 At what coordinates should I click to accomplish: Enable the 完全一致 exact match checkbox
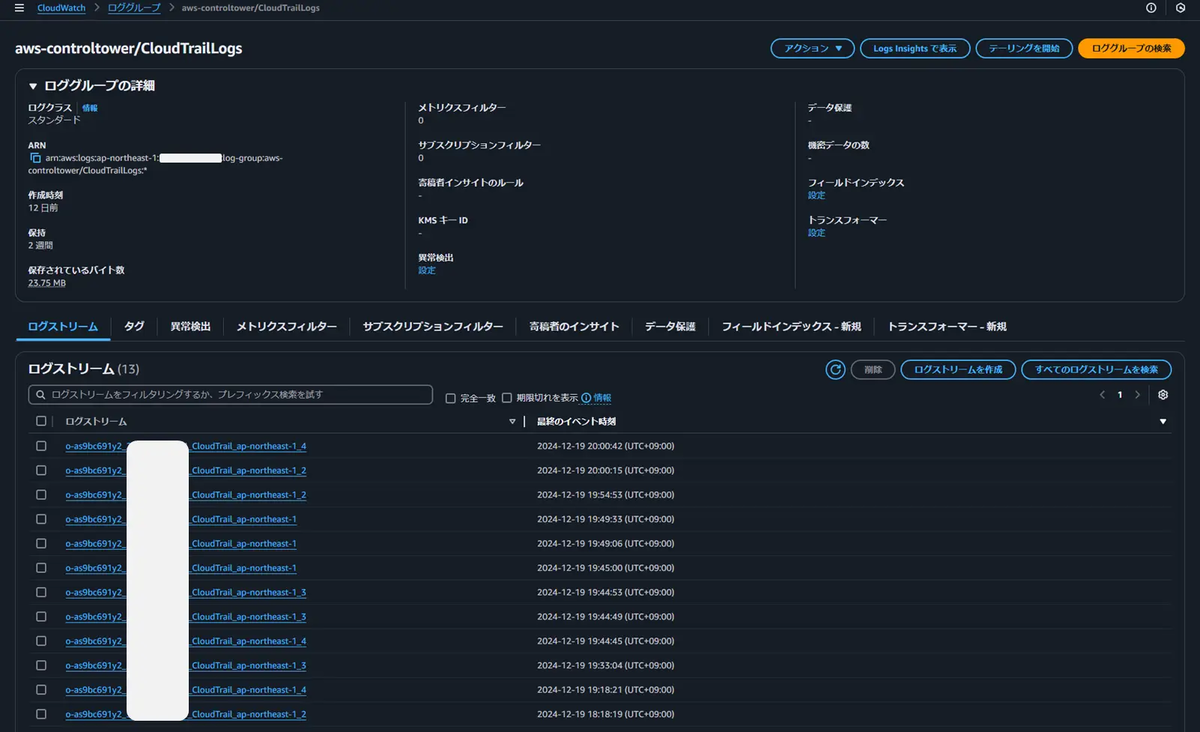(451, 398)
